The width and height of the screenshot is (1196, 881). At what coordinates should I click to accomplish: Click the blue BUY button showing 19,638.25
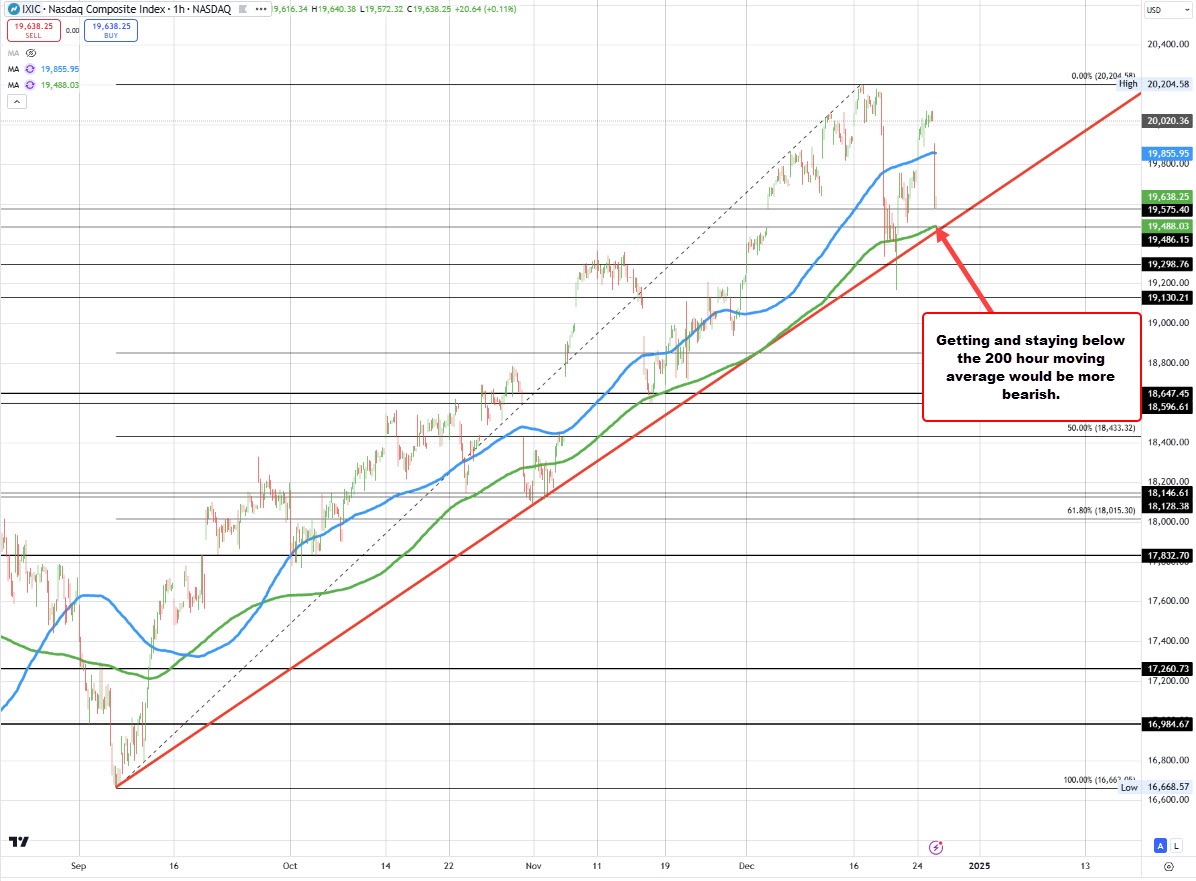click(x=111, y=30)
